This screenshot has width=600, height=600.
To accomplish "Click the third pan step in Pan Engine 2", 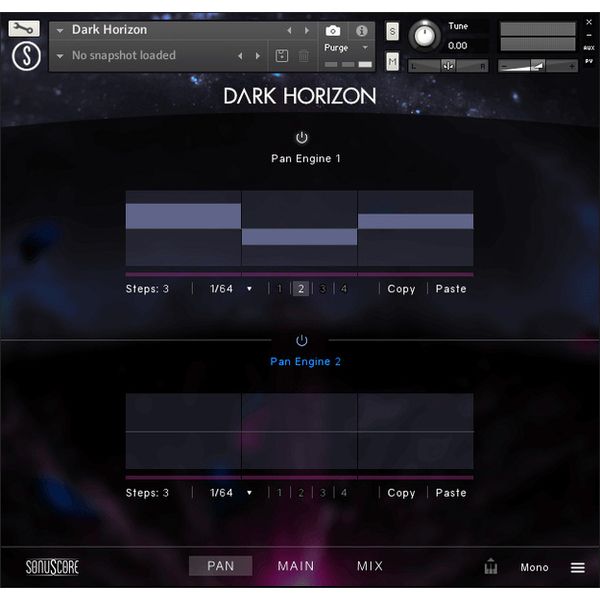I will [x=416, y=431].
